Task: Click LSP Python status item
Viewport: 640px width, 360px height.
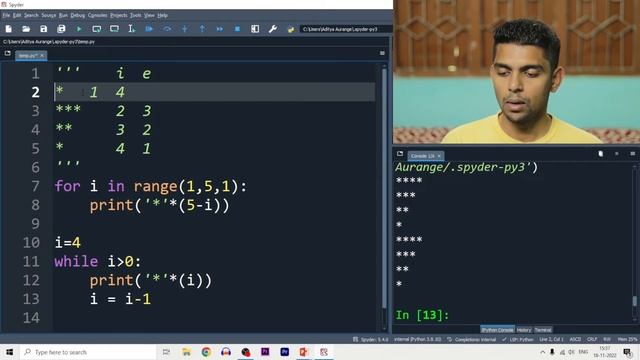Action: coord(518,339)
